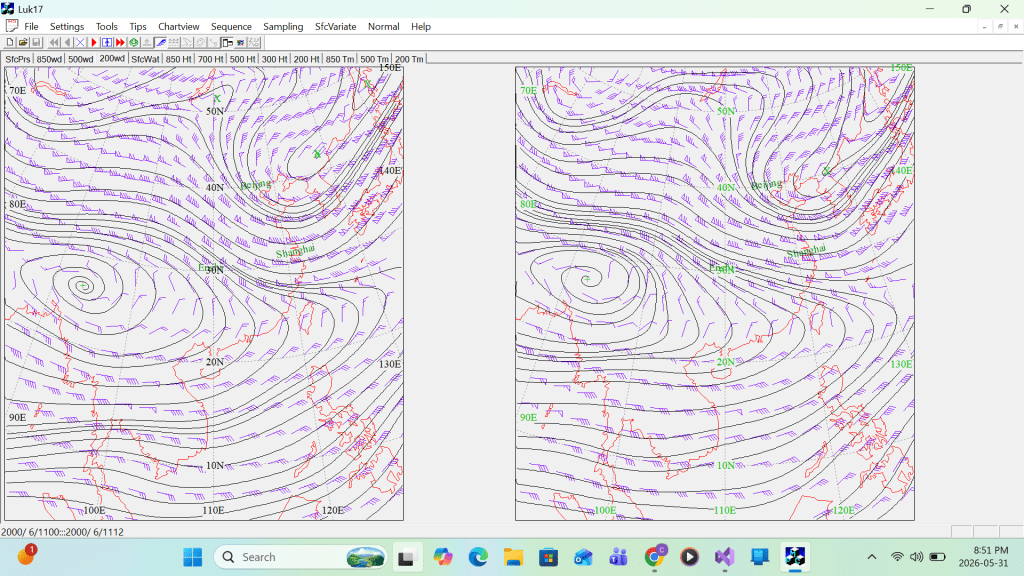
Task: Open the Settings menu
Action: pyautogui.click(x=67, y=27)
